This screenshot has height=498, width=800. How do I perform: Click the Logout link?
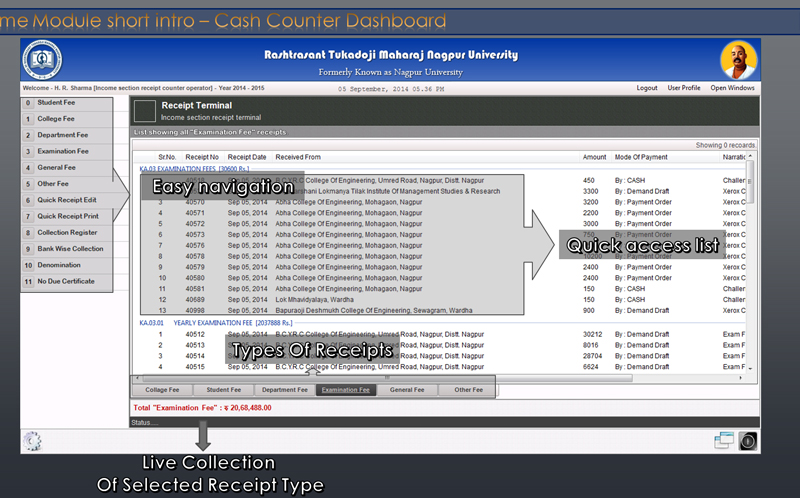(647, 88)
